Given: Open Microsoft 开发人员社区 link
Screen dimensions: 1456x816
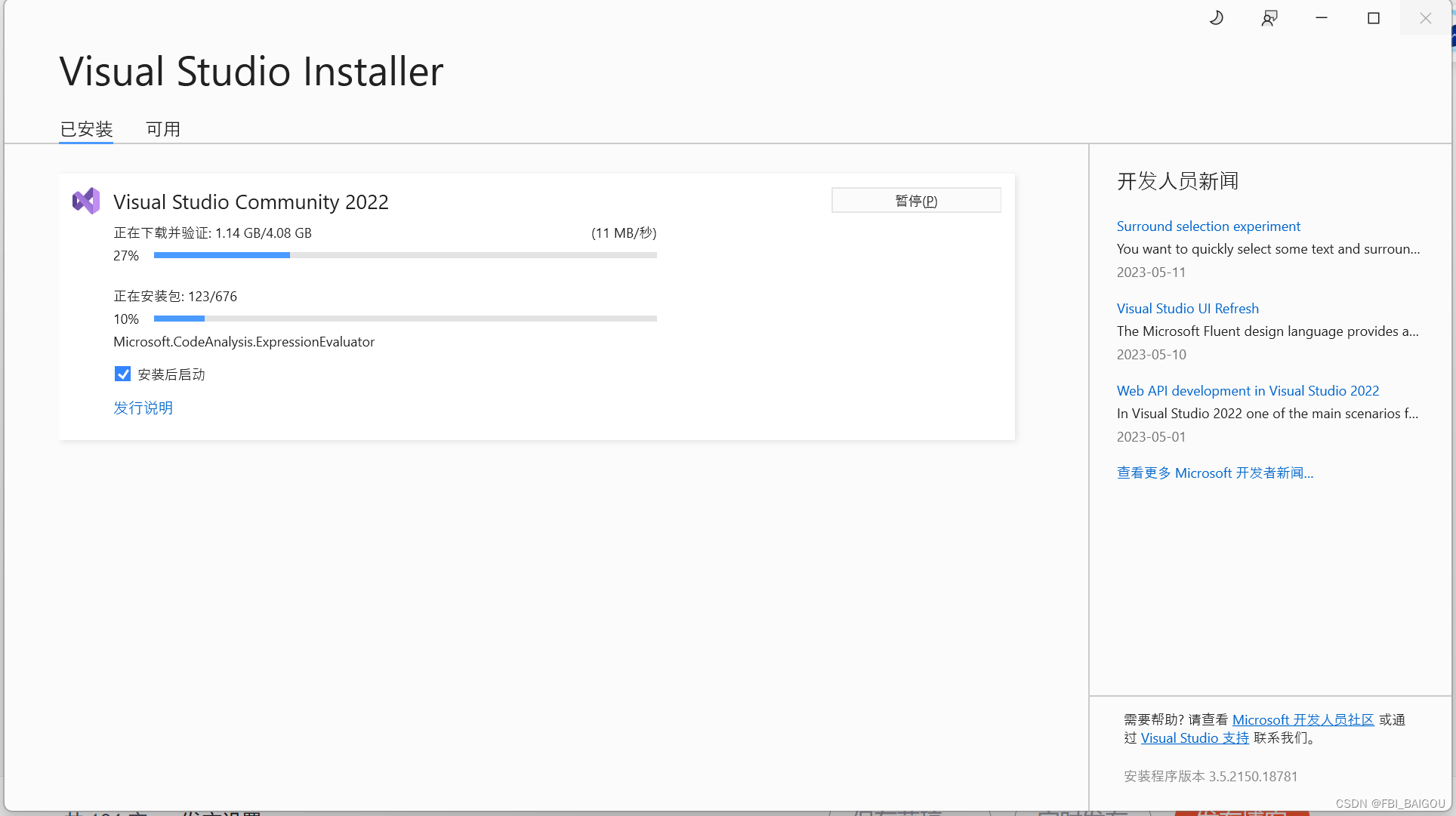Looking at the screenshot, I should pyautogui.click(x=1303, y=720).
